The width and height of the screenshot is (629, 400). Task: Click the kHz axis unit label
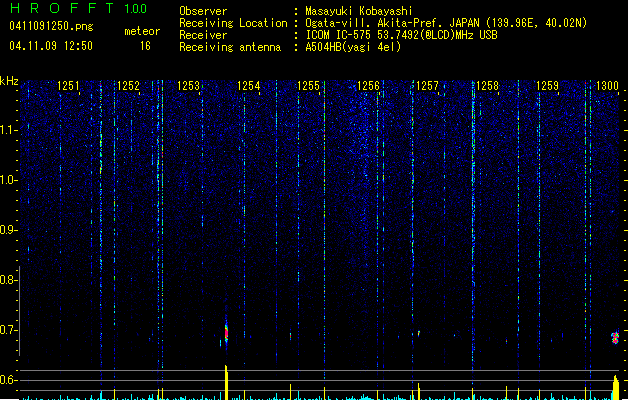coord(9,81)
